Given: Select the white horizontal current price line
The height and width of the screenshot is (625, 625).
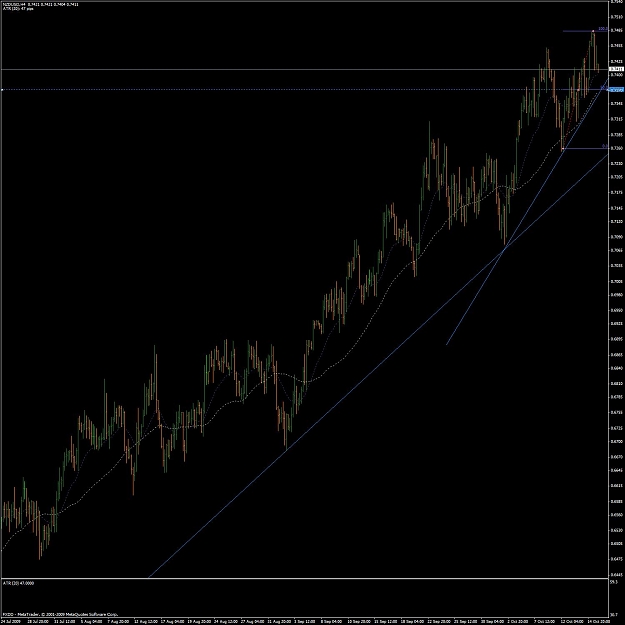Looking at the screenshot, I should coord(305,69).
